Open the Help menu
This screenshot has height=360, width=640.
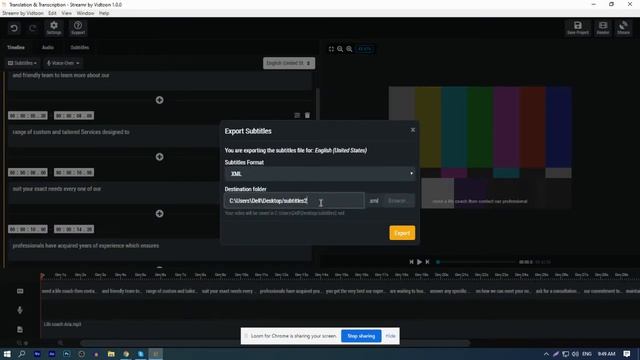pos(104,13)
